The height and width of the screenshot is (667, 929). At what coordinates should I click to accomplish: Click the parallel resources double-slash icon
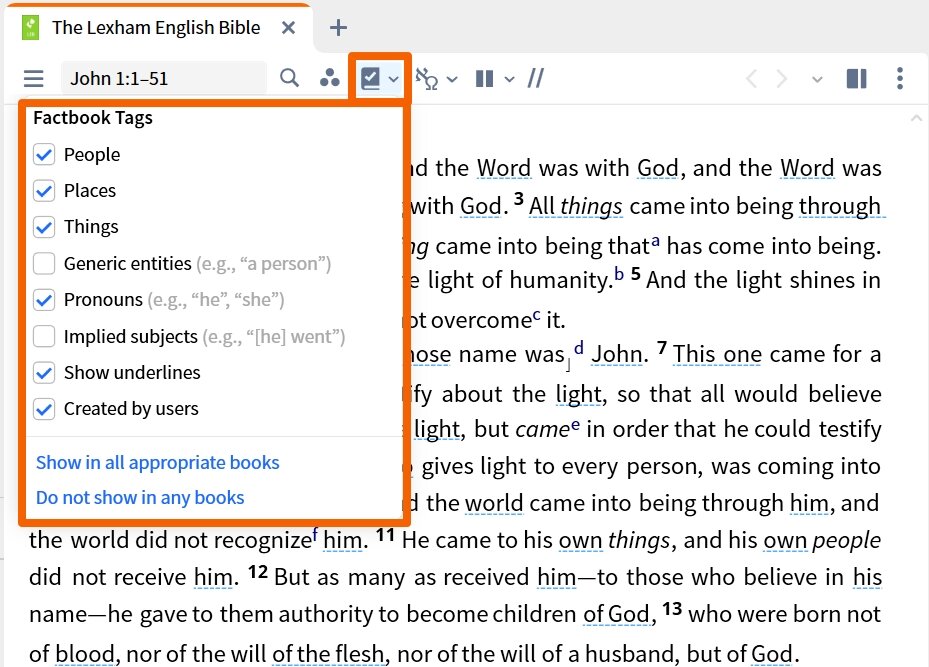536,78
